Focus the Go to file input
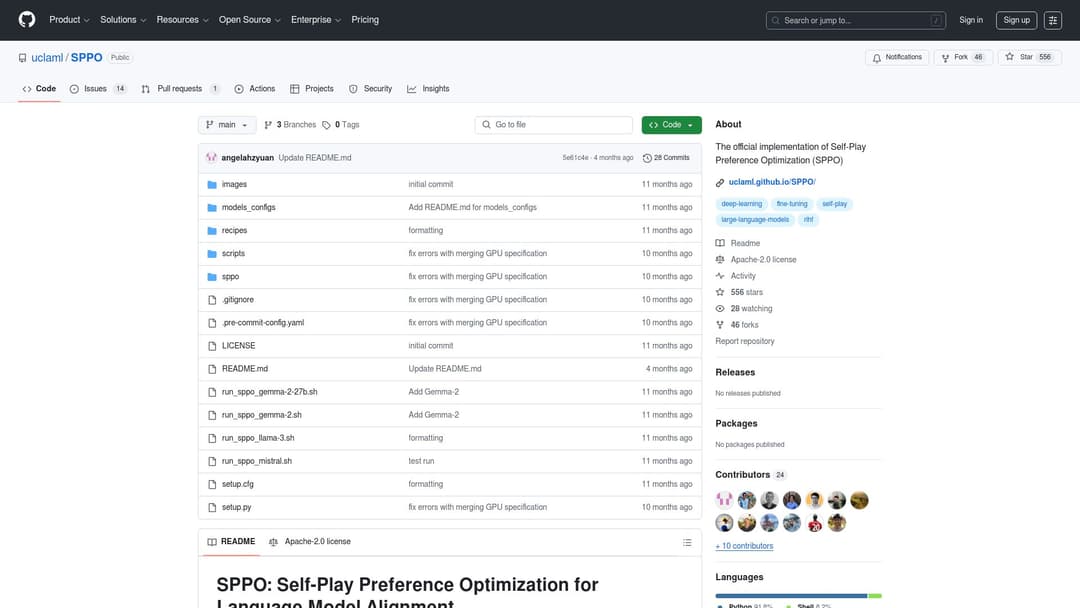The width and height of the screenshot is (1080, 608). coord(554,125)
